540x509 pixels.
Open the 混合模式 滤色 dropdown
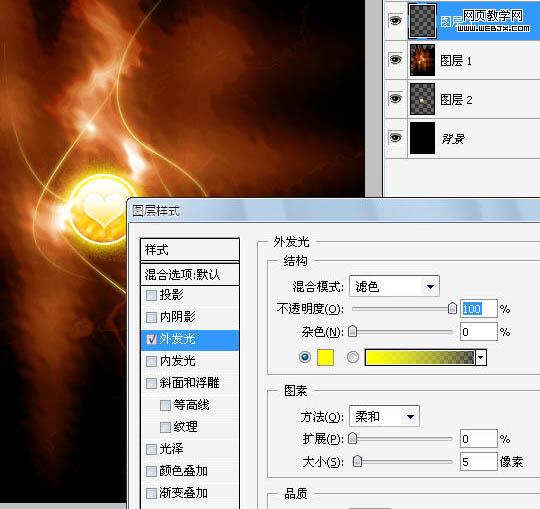click(x=394, y=286)
